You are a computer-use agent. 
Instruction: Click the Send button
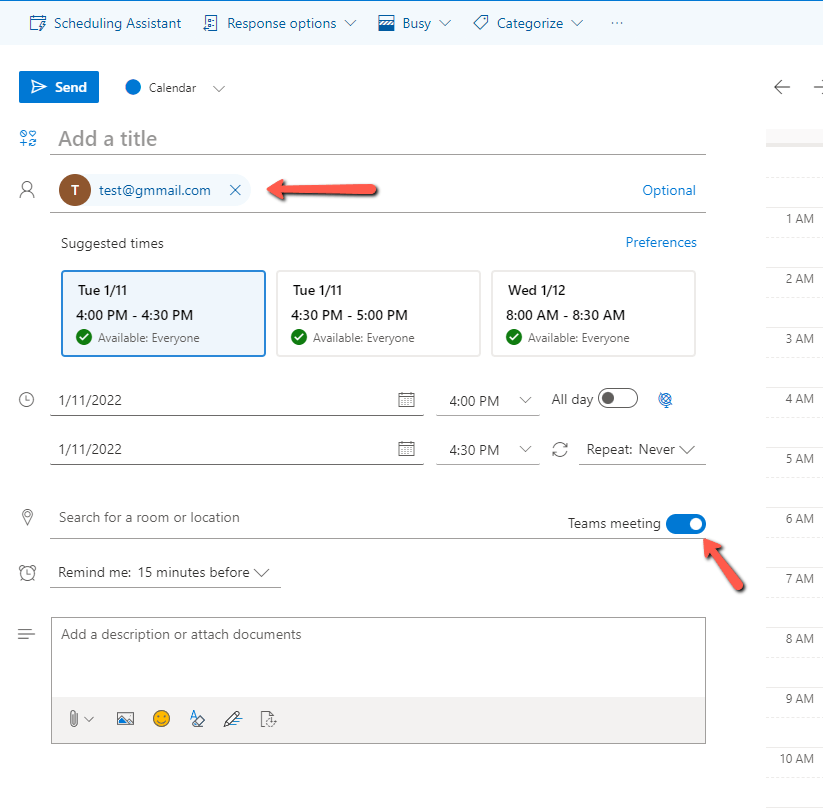[59, 87]
